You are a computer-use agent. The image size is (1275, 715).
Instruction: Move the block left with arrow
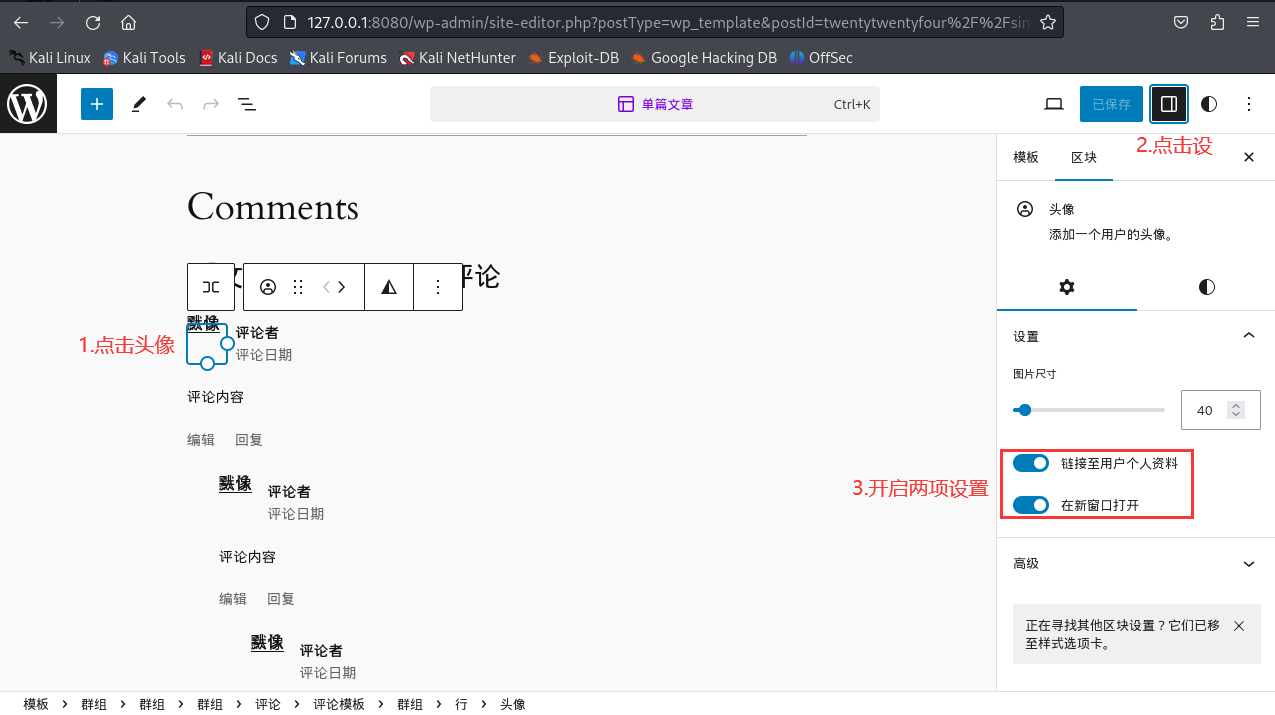pos(325,287)
